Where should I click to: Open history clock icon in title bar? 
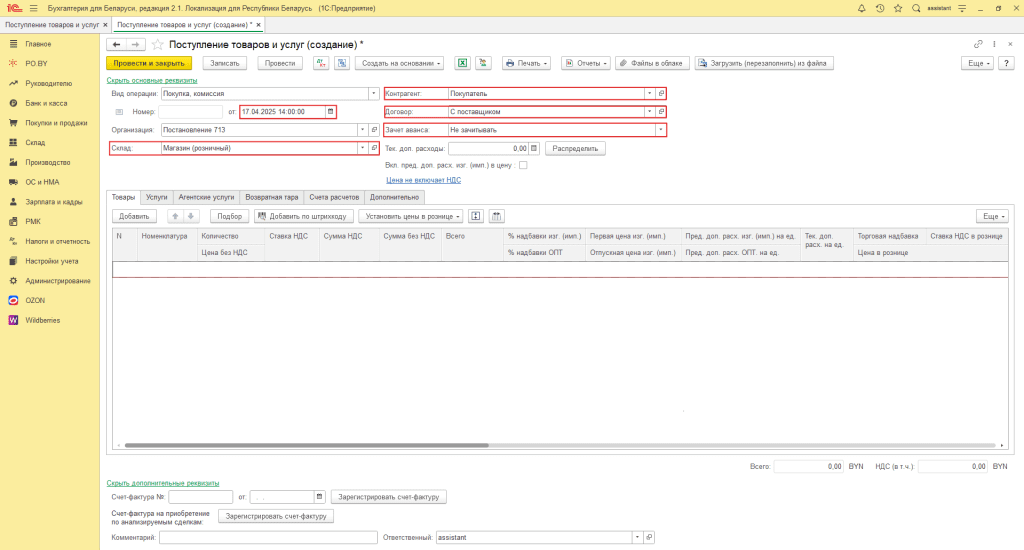click(880, 8)
